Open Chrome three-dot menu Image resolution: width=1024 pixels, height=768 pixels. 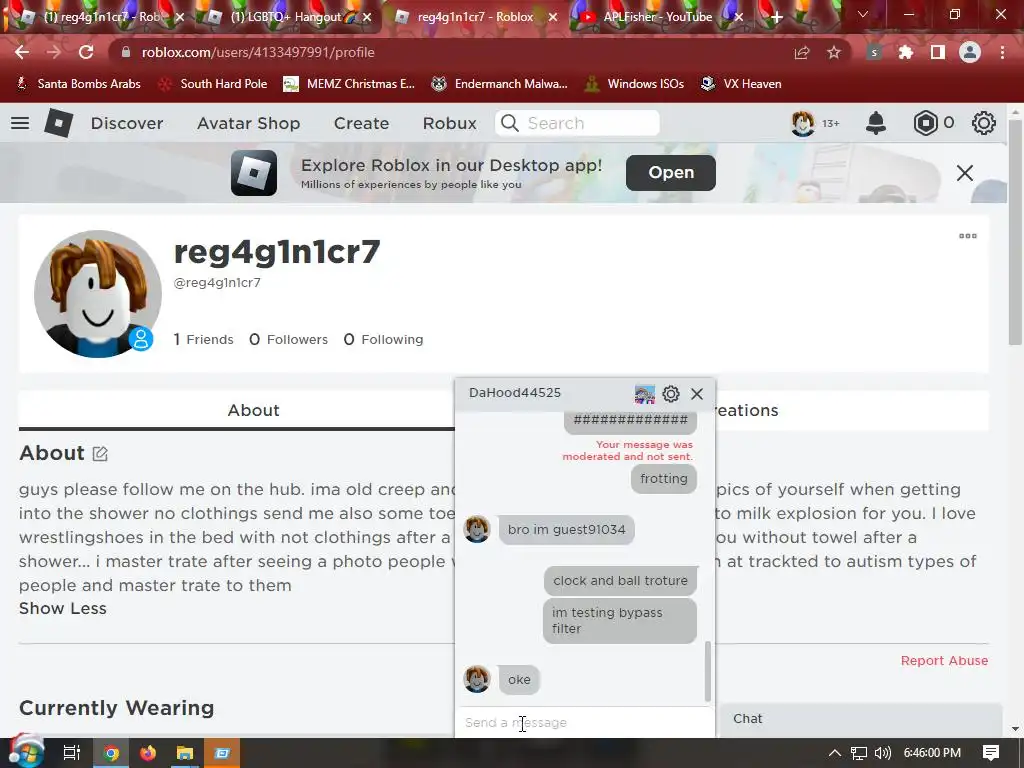click(x=1002, y=52)
